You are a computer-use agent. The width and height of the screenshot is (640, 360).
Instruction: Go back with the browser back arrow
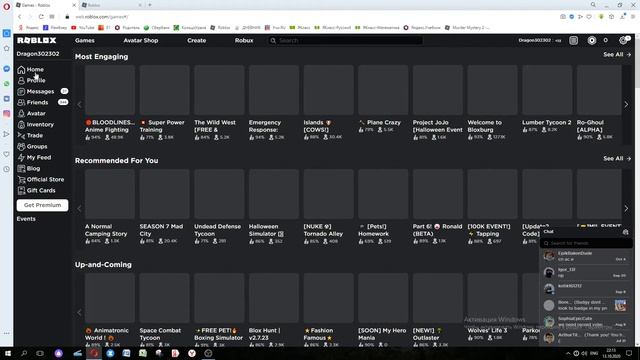click(19, 17)
